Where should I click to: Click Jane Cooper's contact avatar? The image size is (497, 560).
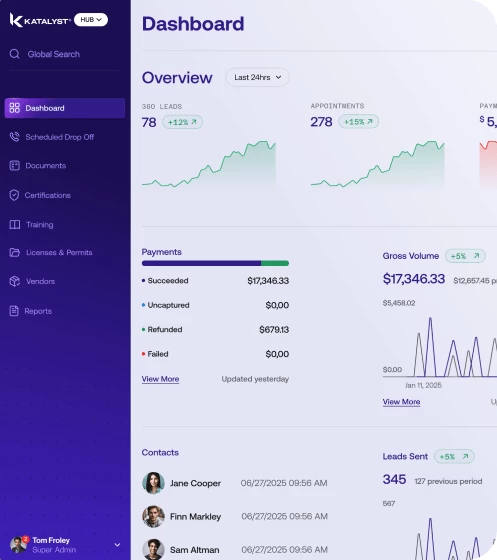click(154, 483)
